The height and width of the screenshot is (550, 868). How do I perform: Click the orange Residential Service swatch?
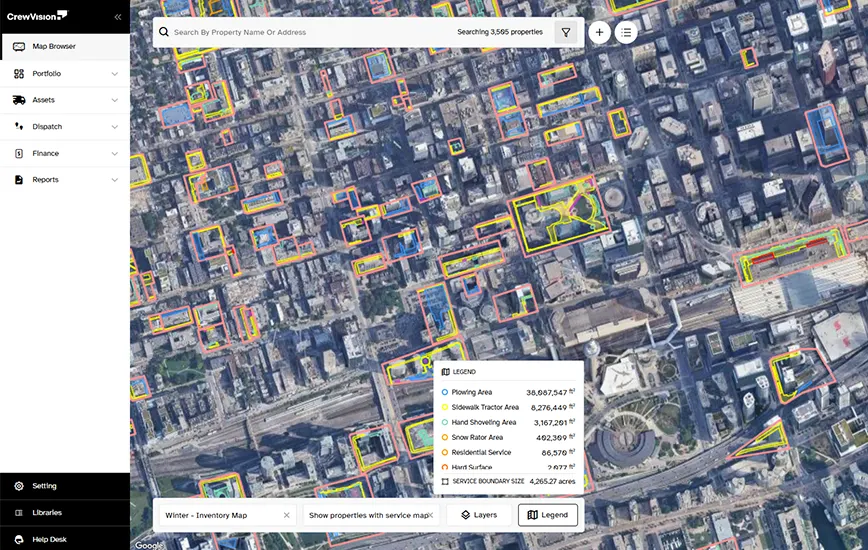pos(445,453)
